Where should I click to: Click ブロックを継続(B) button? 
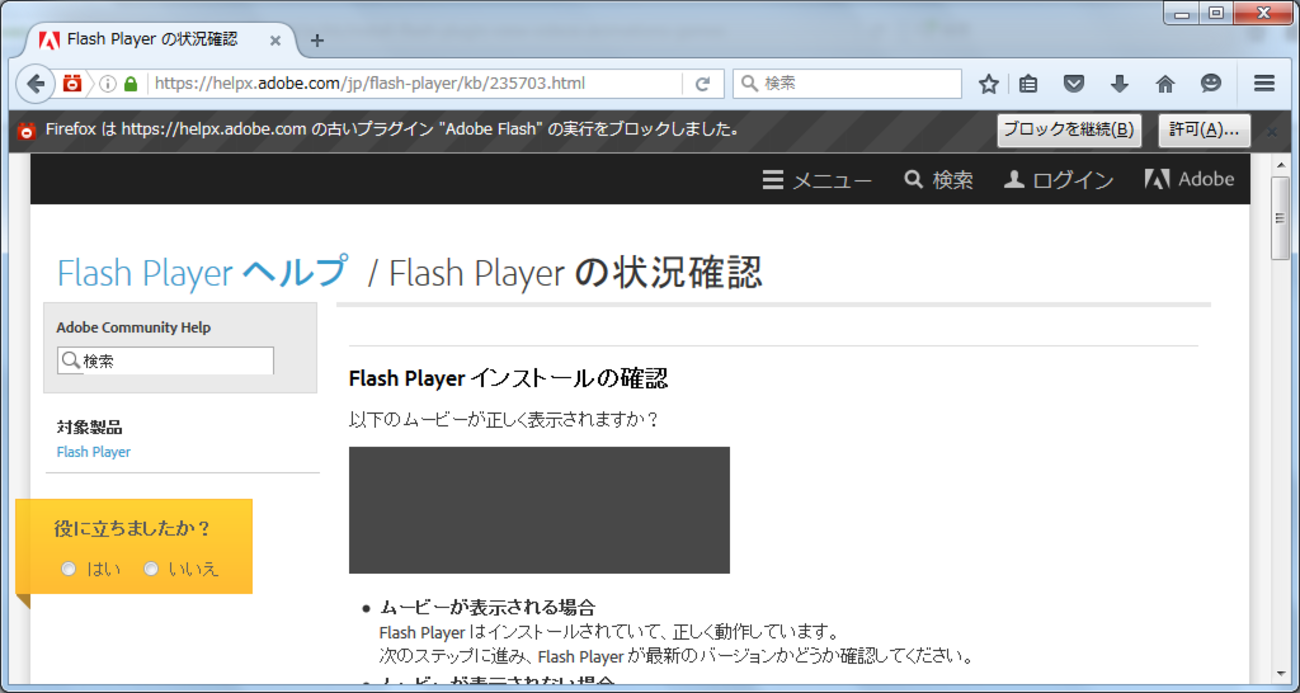click(x=1069, y=130)
